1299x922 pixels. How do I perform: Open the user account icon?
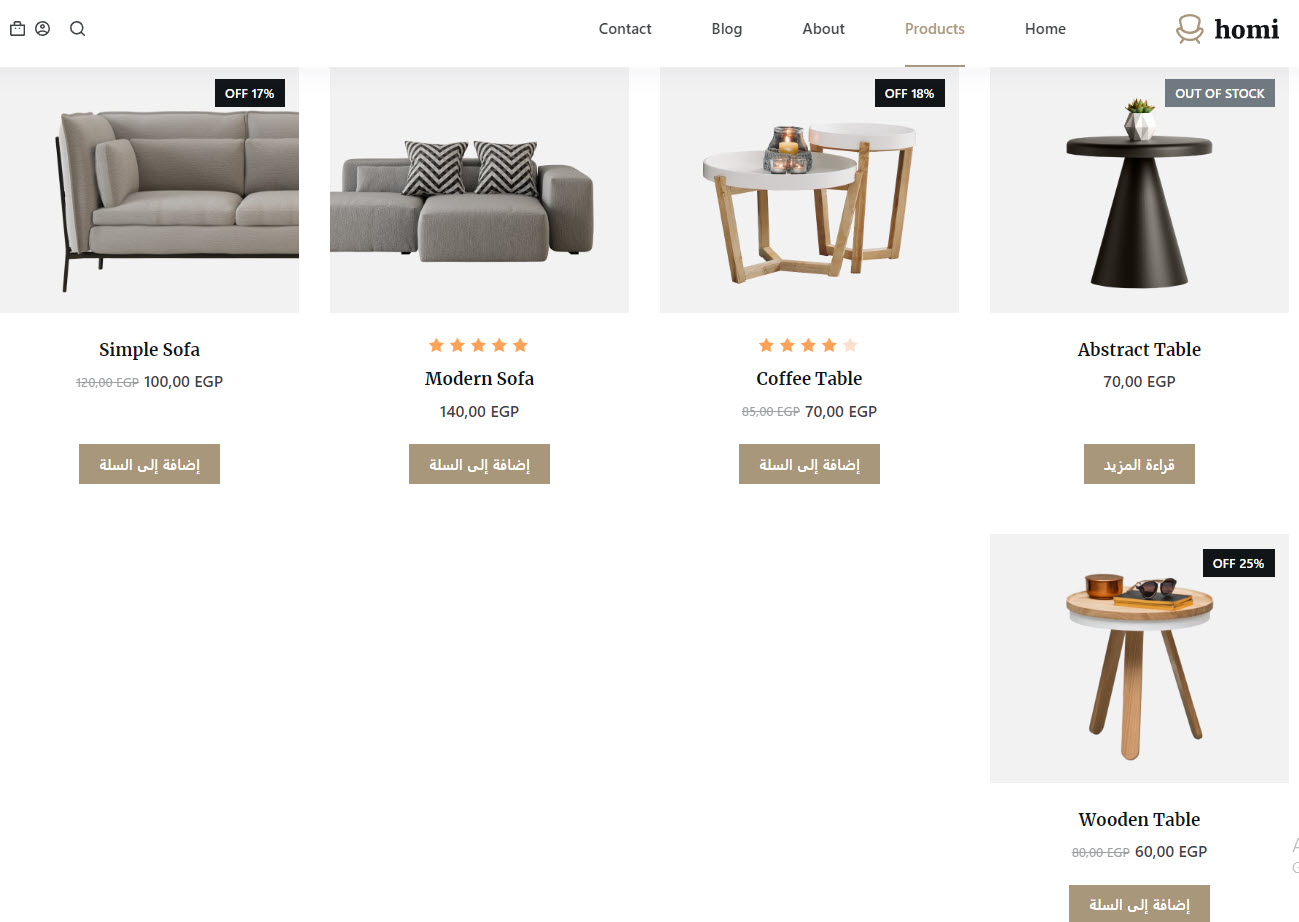[42, 29]
